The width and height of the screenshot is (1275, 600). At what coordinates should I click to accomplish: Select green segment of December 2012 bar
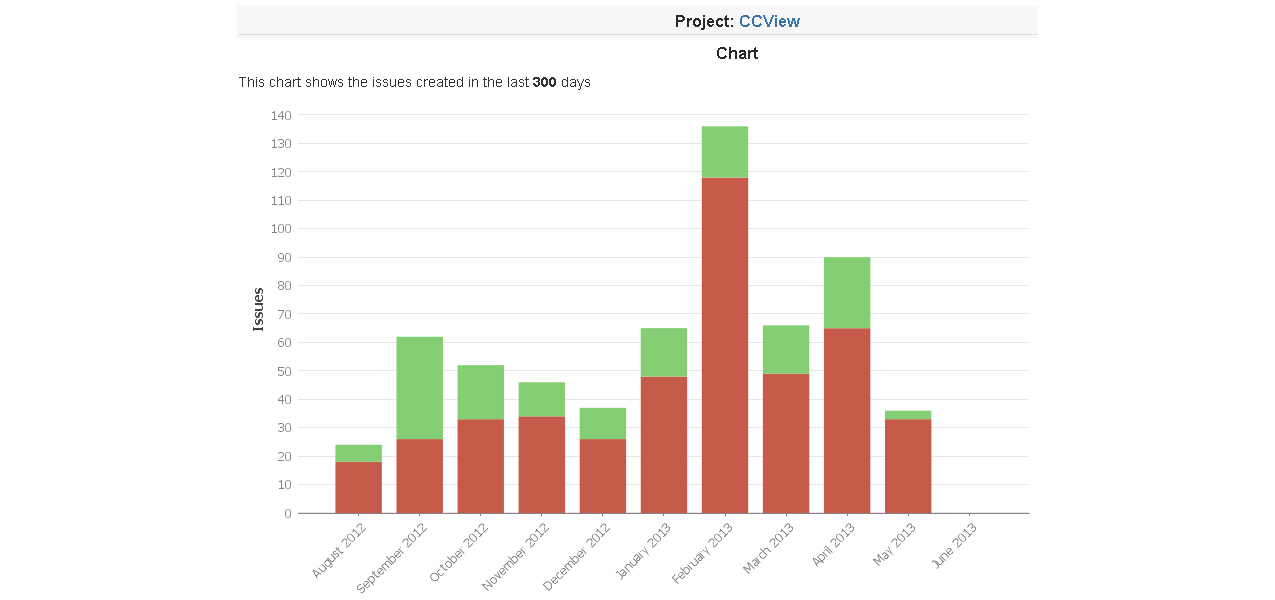(602, 423)
